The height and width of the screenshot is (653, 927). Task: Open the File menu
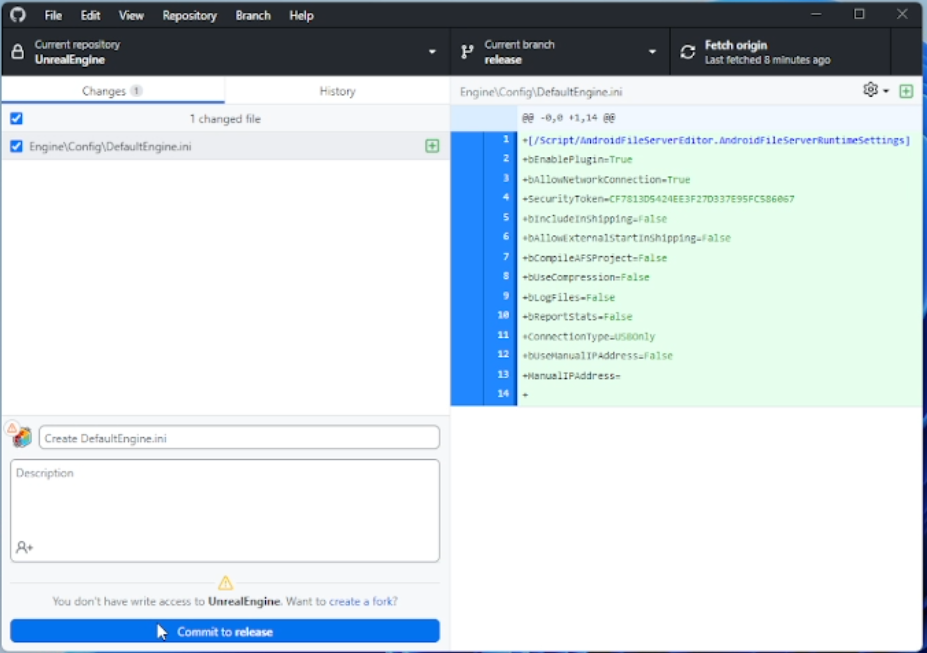53,15
